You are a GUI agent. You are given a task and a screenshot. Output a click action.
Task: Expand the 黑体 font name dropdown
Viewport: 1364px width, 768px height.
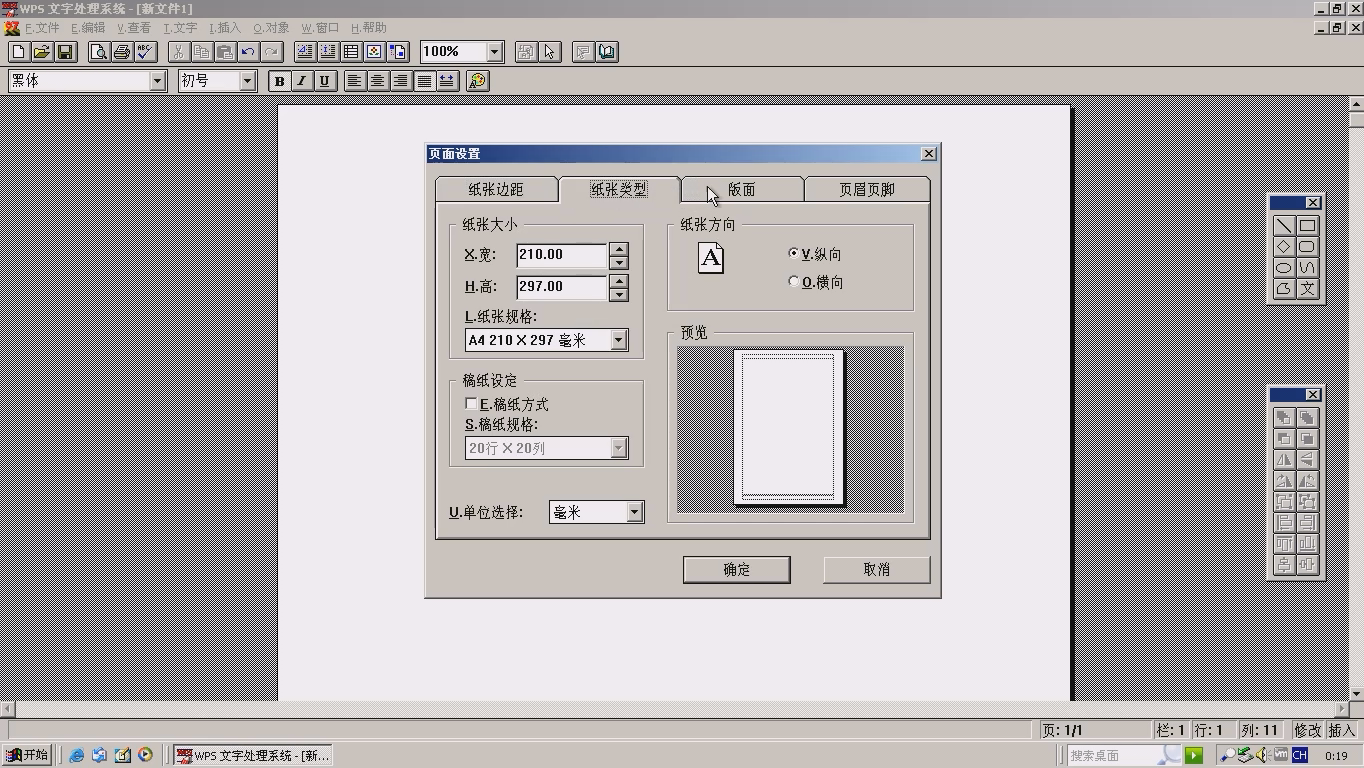click(x=157, y=81)
